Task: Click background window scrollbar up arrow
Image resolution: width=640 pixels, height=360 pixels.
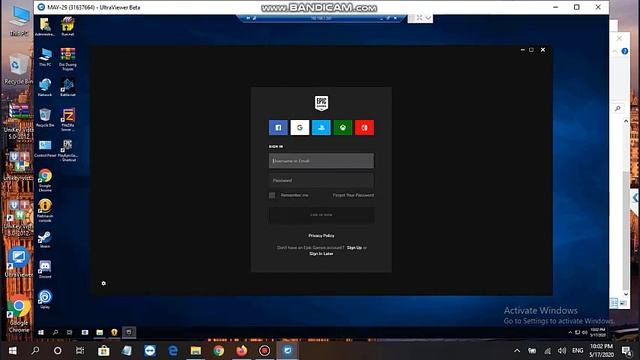Action: (626, 121)
